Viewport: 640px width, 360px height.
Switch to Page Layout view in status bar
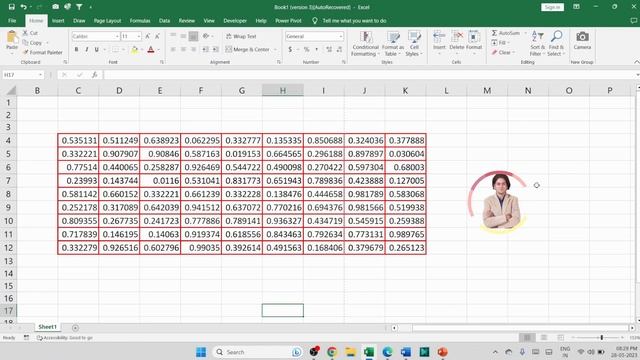(x=544, y=338)
